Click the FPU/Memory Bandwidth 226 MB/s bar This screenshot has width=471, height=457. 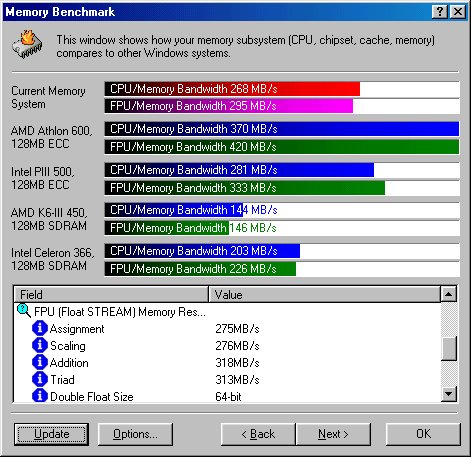(x=200, y=269)
